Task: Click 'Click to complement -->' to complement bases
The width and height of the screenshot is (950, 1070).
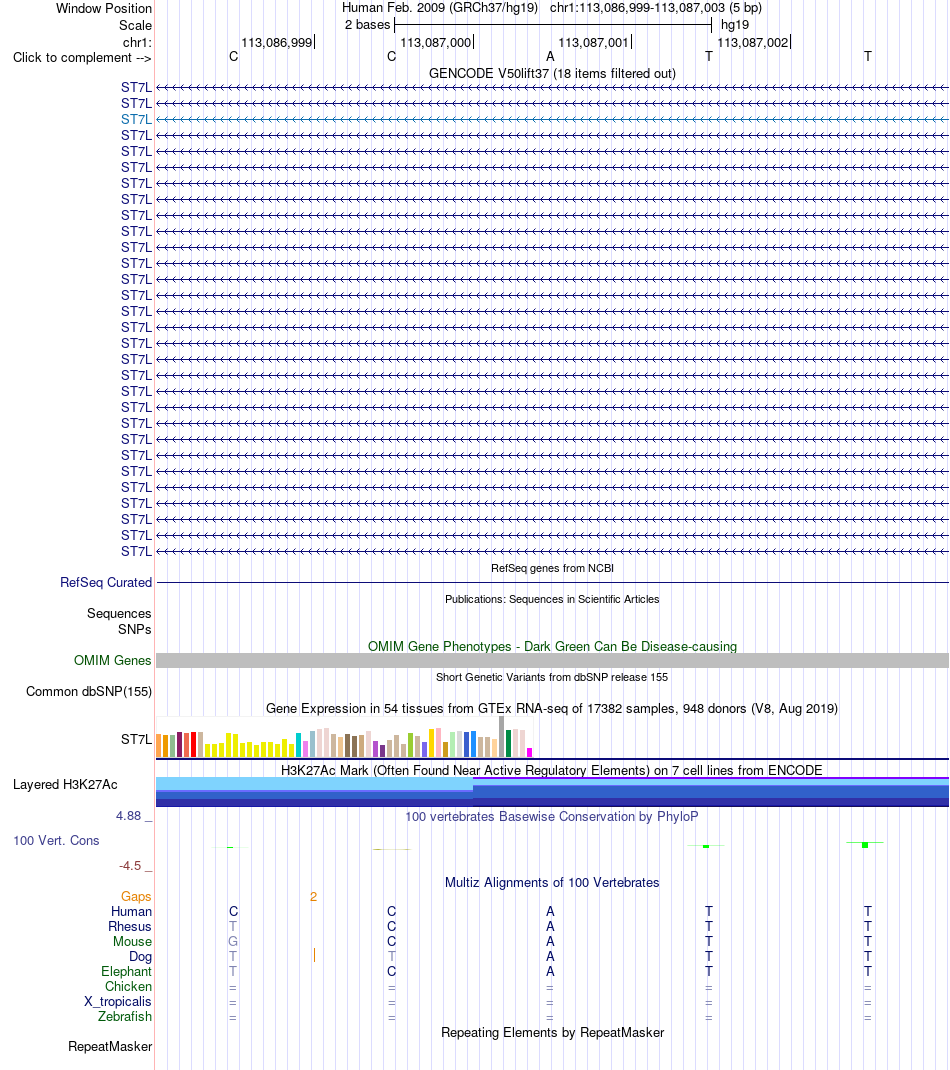Action: pyautogui.click(x=82, y=58)
